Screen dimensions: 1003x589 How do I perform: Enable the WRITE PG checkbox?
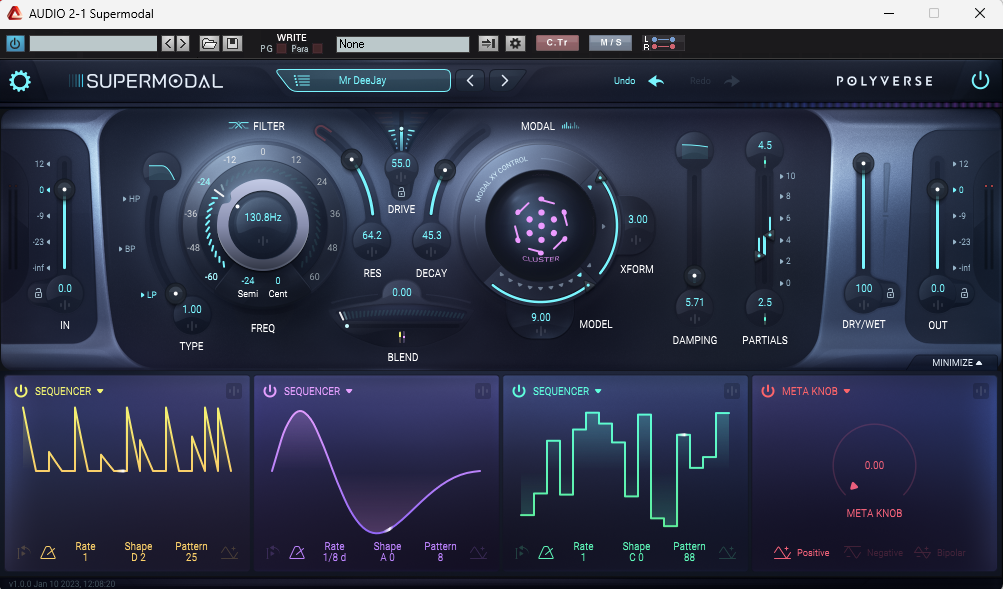pos(281,49)
